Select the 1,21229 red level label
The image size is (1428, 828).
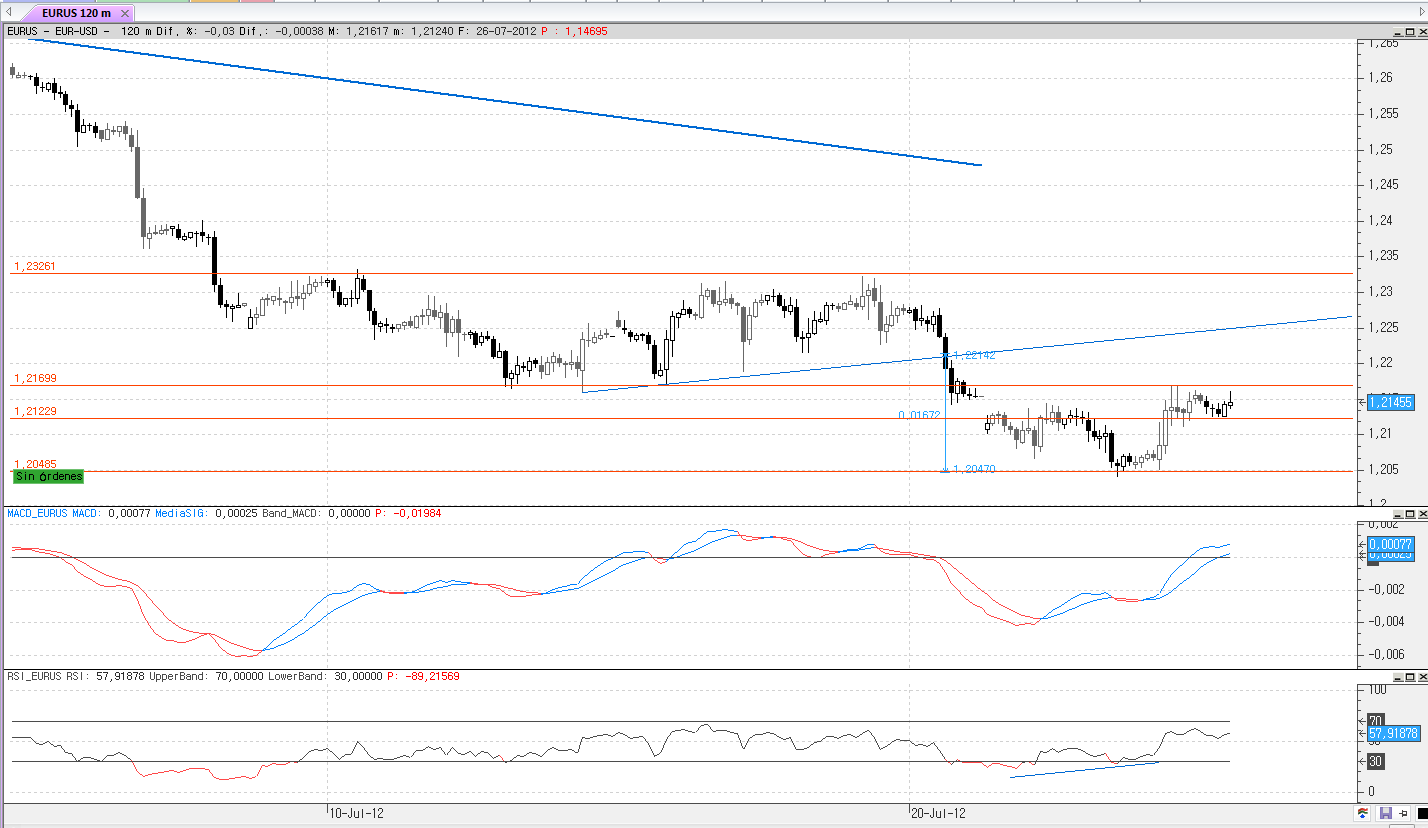coord(35,412)
